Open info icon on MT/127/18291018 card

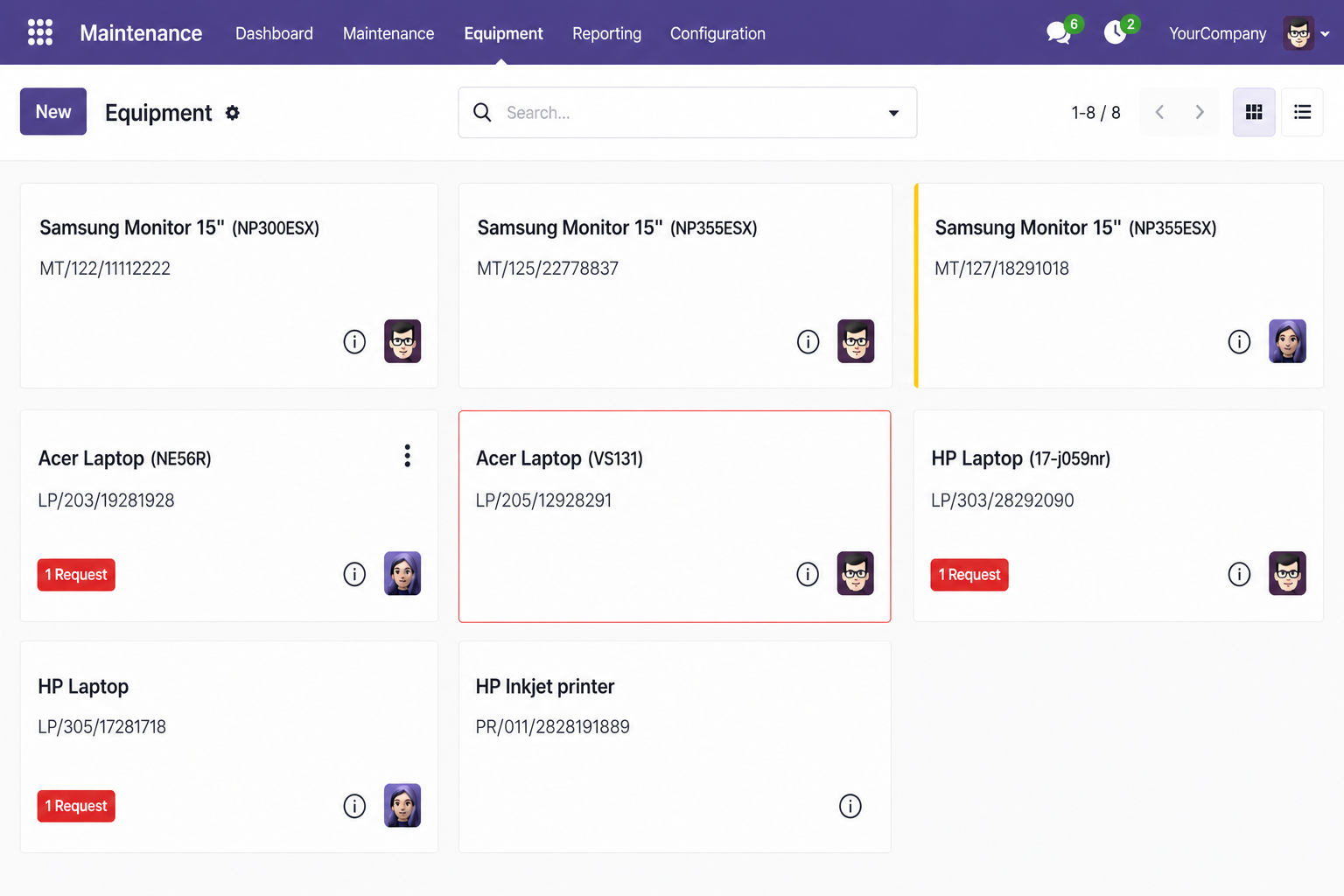[x=1239, y=341]
